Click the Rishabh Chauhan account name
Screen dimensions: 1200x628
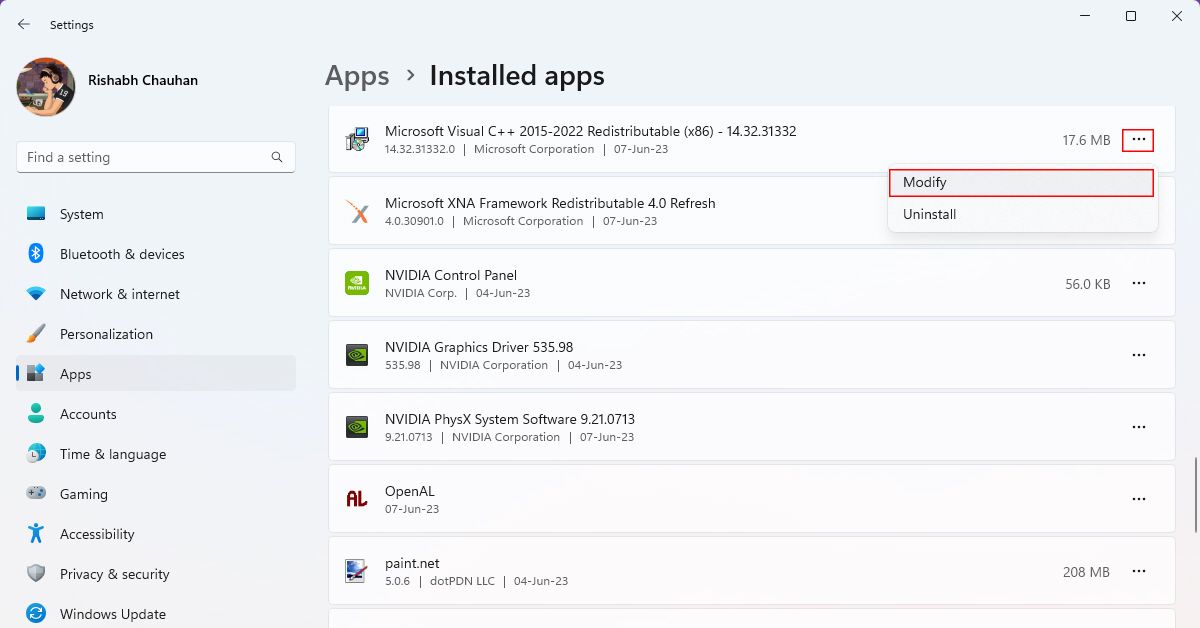click(x=143, y=80)
